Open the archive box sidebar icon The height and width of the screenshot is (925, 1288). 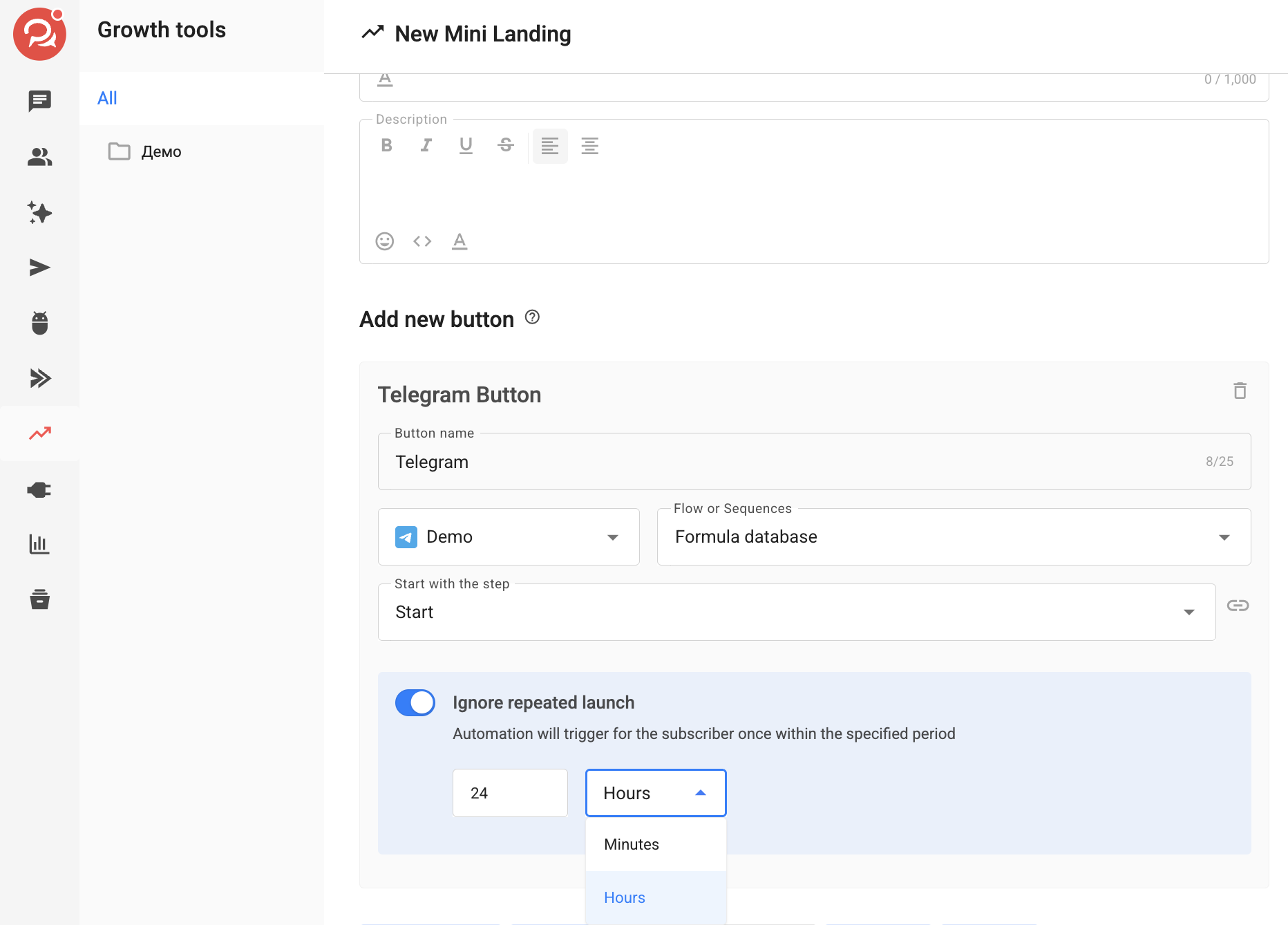[x=39, y=599]
